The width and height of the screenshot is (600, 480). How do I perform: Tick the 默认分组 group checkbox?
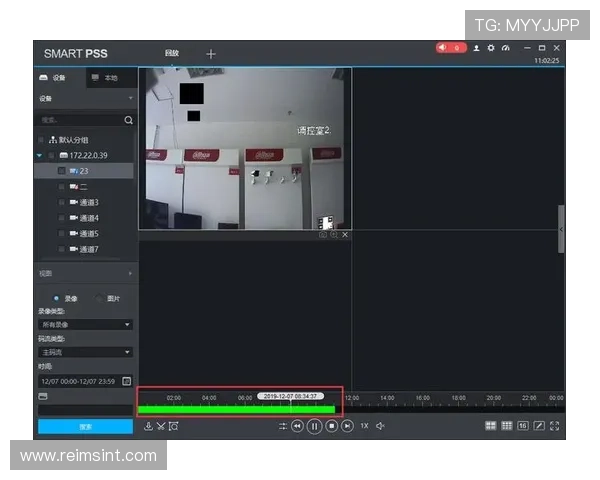click(x=41, y=140)
